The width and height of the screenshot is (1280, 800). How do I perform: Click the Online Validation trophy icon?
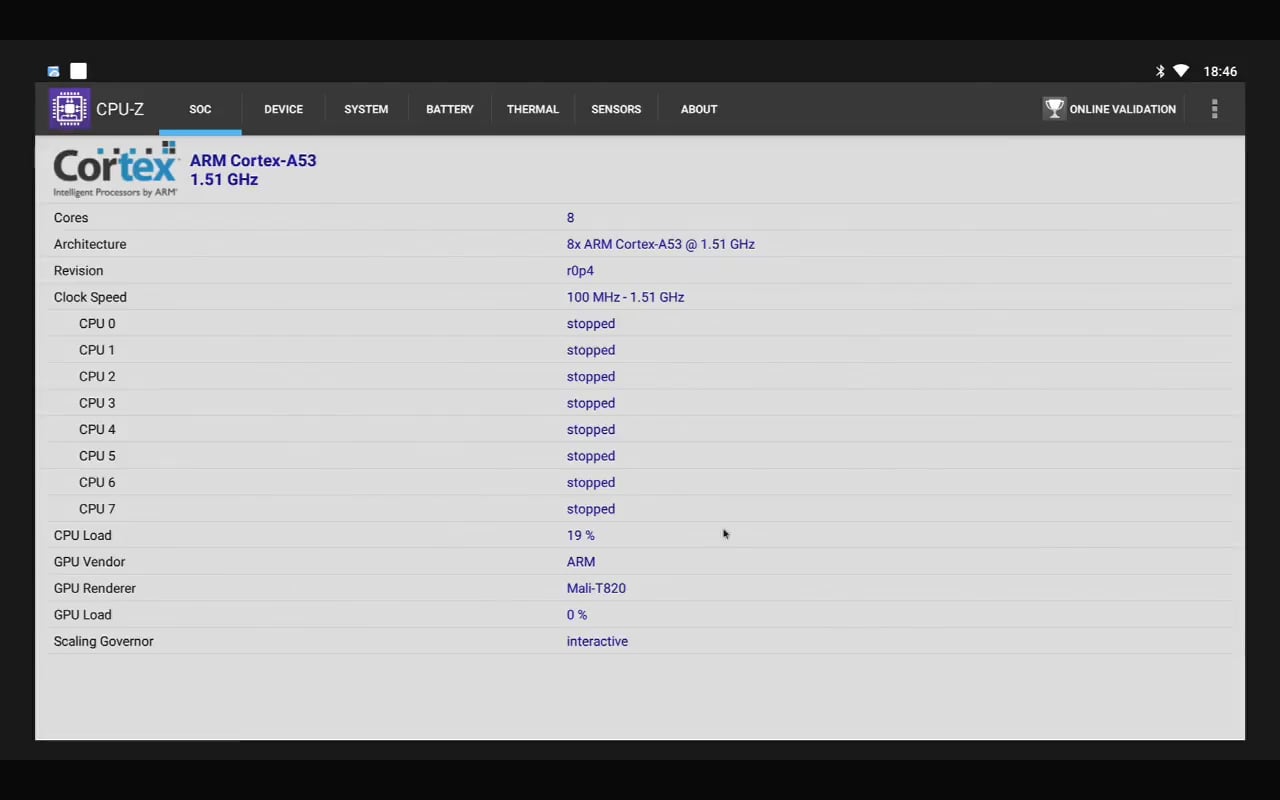tap(1054, 109)
